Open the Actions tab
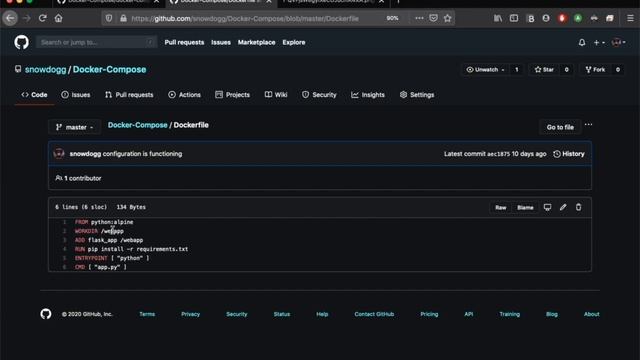Viewport: 640px width, 360px height. (x=184, y=95)
